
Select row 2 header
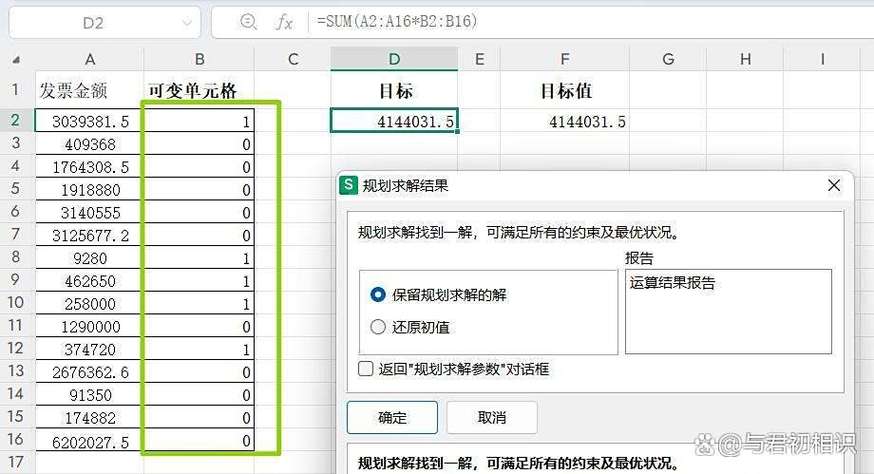tap(16, 120)
